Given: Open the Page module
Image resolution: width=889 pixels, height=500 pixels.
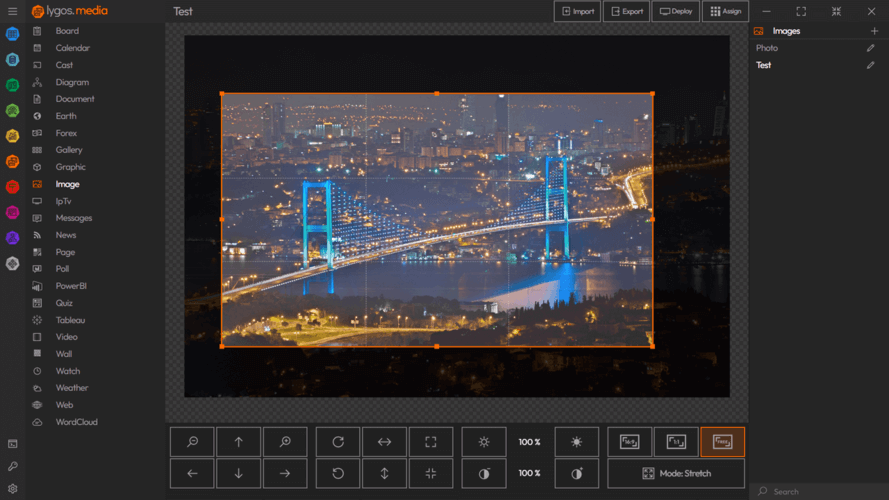Looking at the screenshot, I should click(65, 252).
